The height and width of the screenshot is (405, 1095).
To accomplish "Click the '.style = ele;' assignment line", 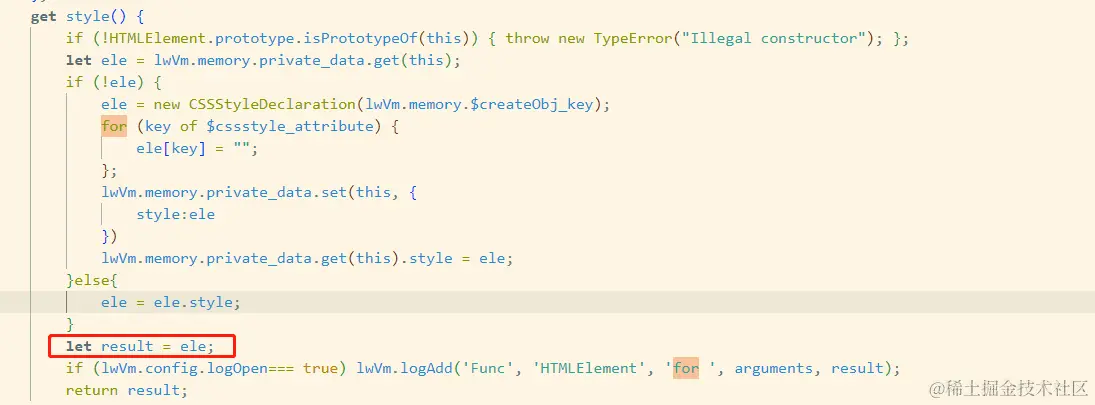I will click(307, 258).
